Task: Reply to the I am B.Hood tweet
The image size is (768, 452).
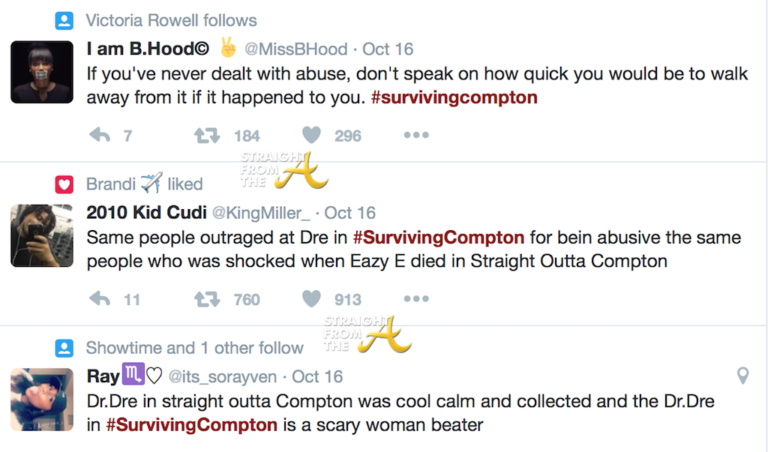Action: pos(100,135)
